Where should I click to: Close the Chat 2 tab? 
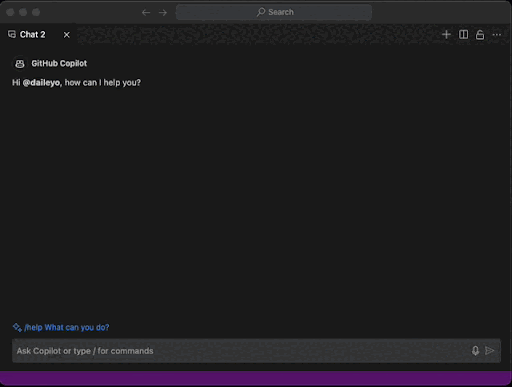(67, 35)
